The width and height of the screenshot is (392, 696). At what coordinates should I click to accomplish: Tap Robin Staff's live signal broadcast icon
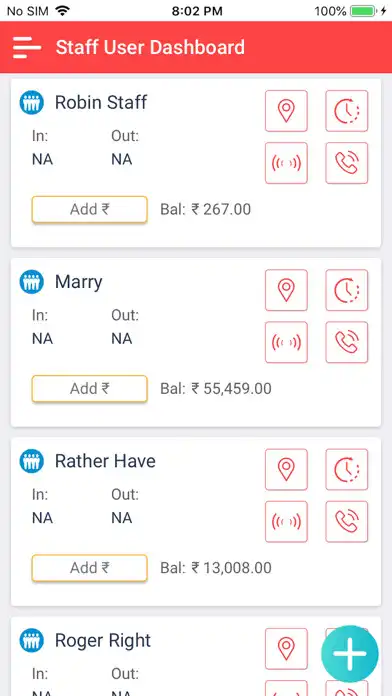click(x=286, y=163)
